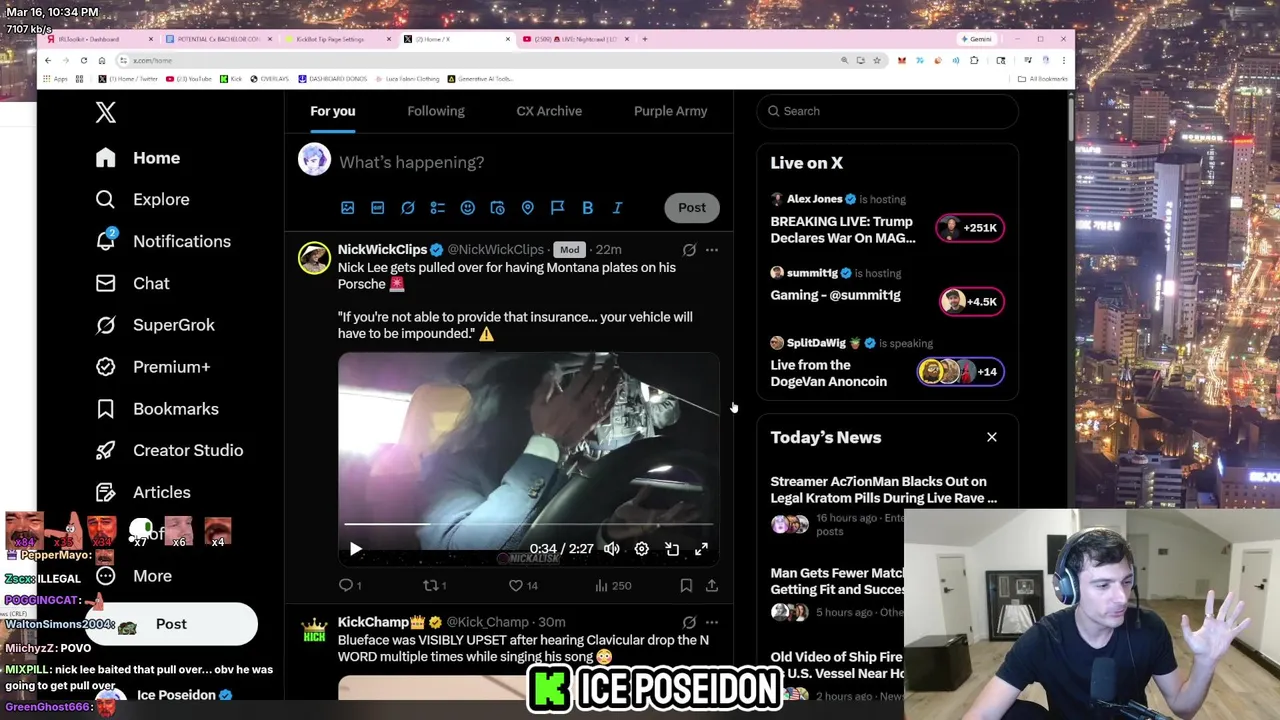Click Grok icon on KickChamp post
The height and width of the screenshot is (720, 1280).
point(689,623)
